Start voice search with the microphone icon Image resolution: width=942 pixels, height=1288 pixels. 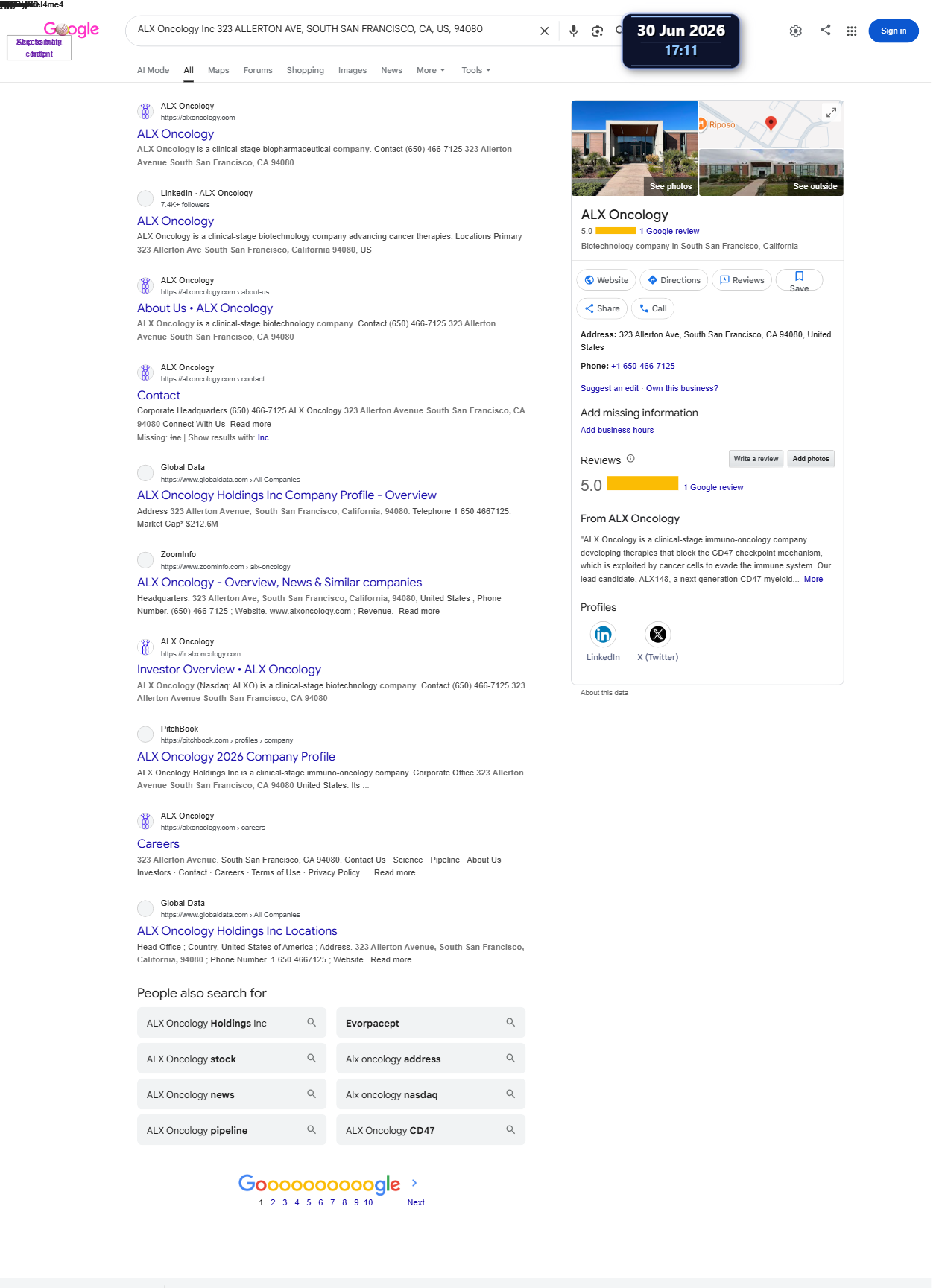[x=573, y=31]
